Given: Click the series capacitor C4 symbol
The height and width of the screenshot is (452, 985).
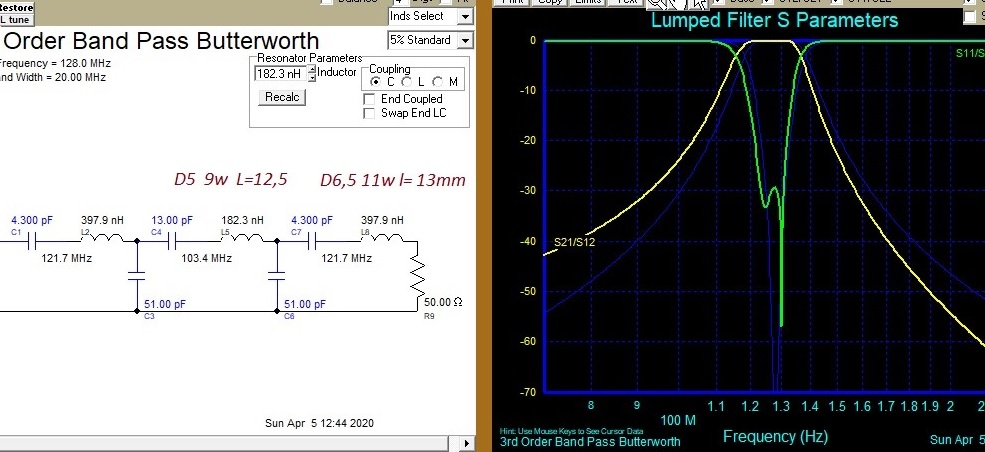Looking at the screenshot, I should tap(173, 240).
